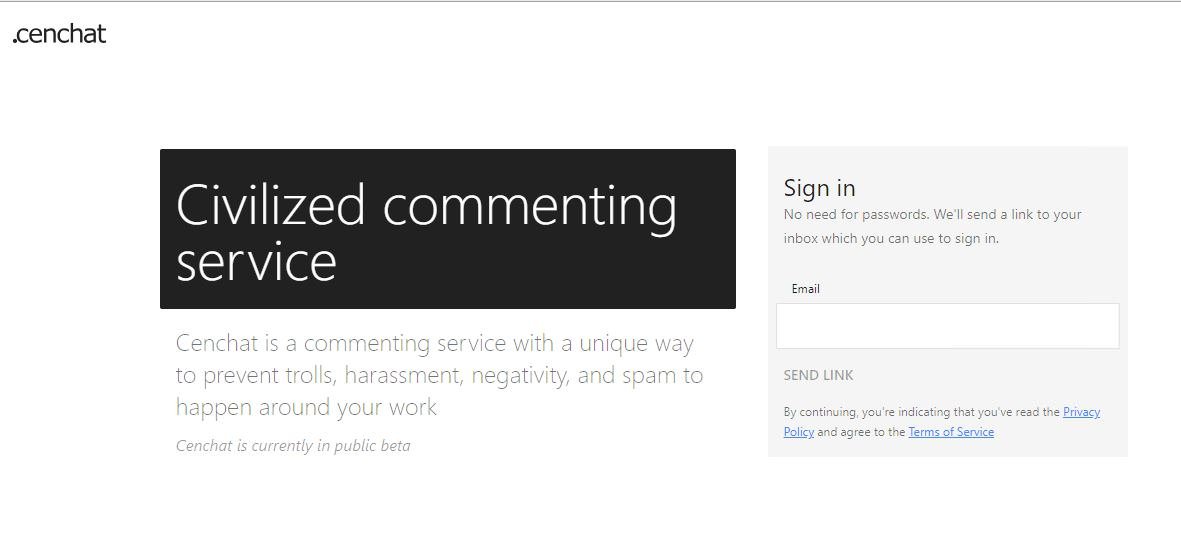Click the 'happen around your work' line

point(306,407)
